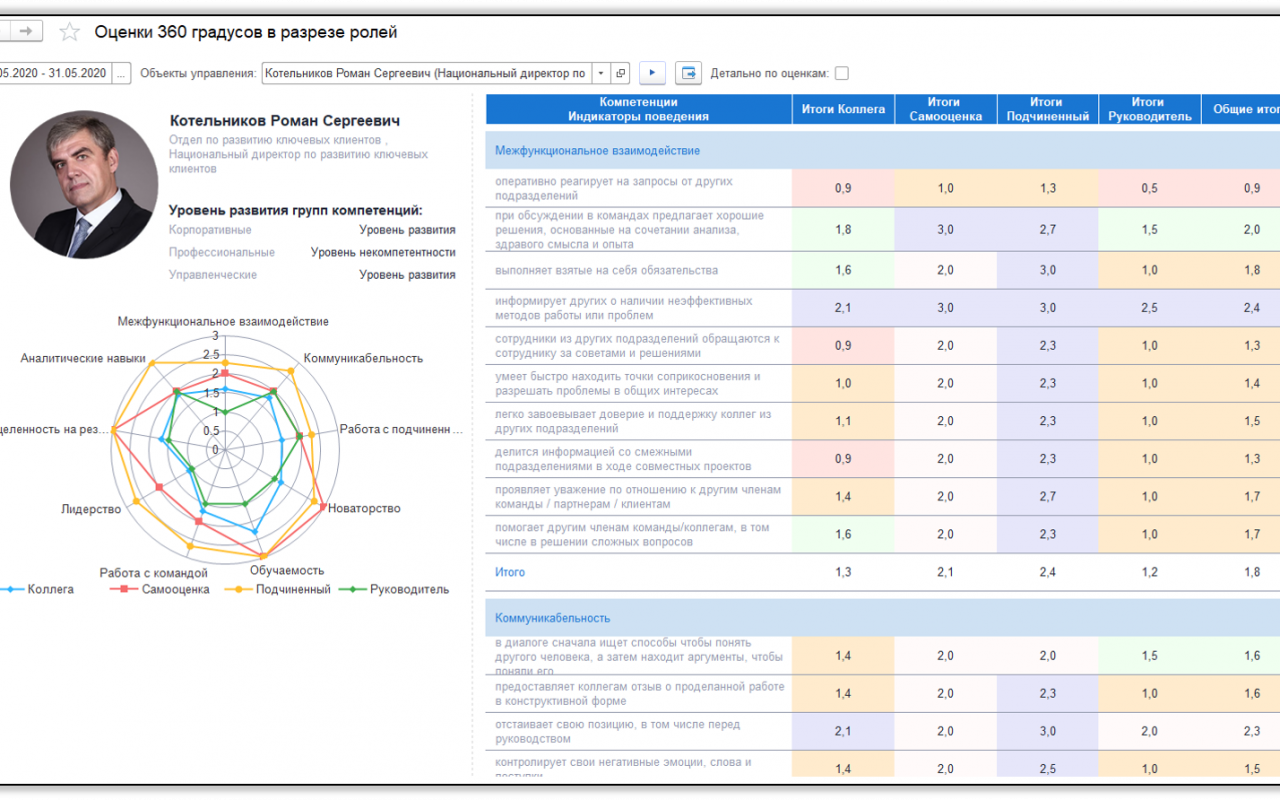
Task: Click the Итого row link
Action: pyautogui.click(x=510, y=572)
